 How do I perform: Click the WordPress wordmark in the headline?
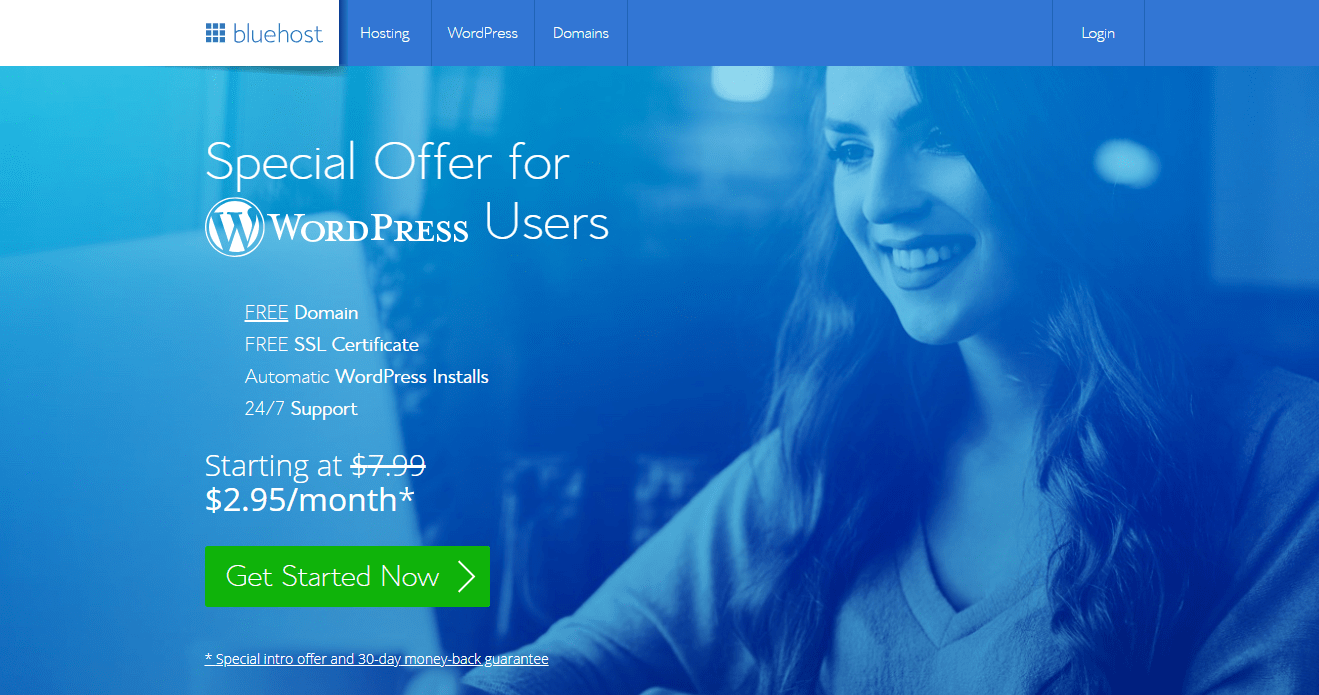point(368,229)
